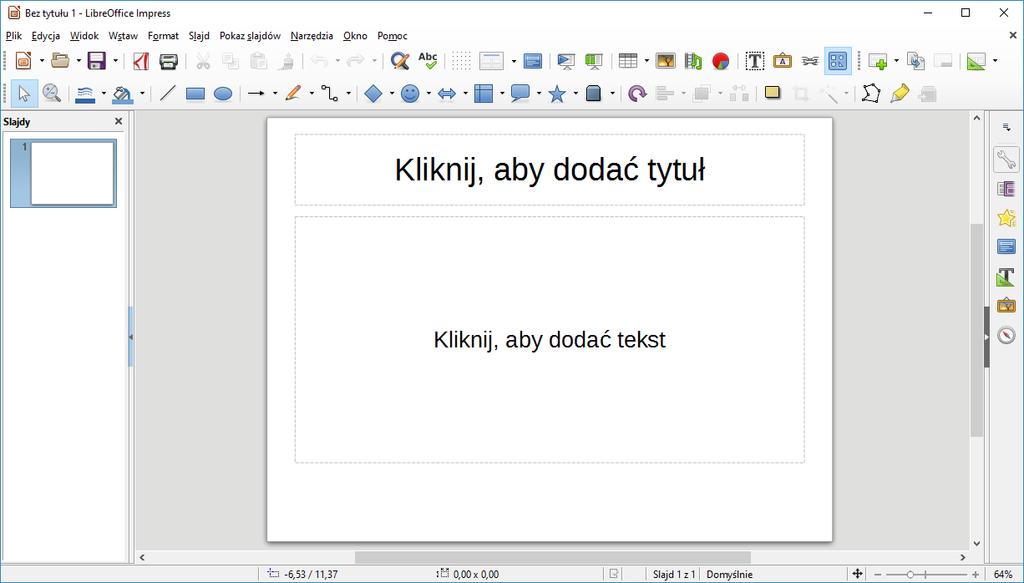Screen dimensions: 1024x583
Task: Activate the Select arrow tool
Action: coord(24,94)
